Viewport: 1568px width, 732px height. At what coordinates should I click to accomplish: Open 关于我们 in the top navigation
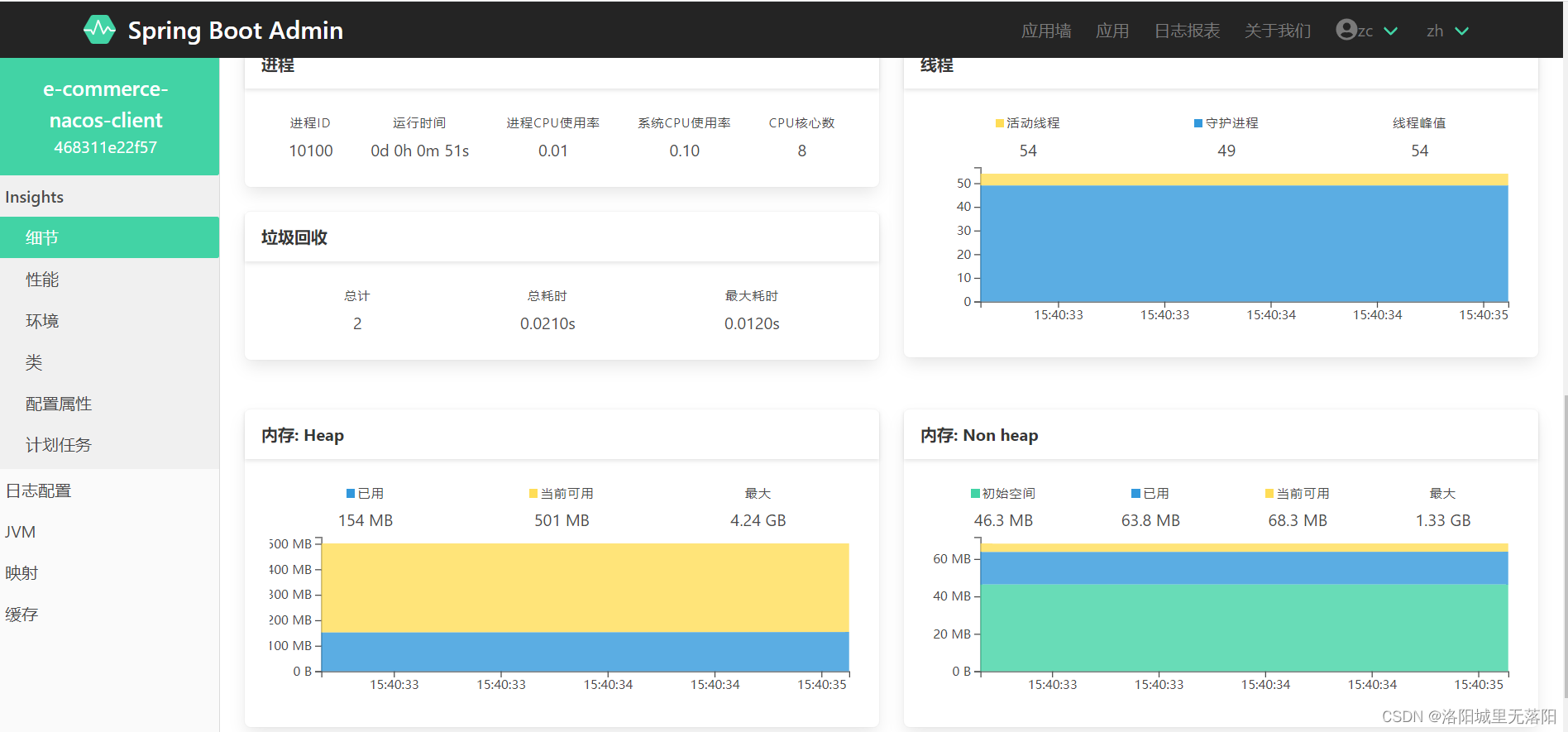tap(1278, 31)
